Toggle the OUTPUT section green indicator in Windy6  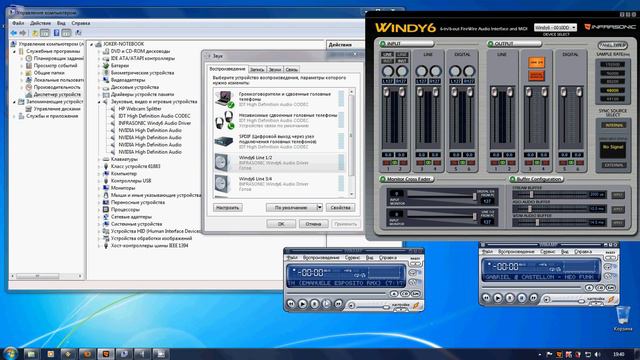(x=490, y=44)
